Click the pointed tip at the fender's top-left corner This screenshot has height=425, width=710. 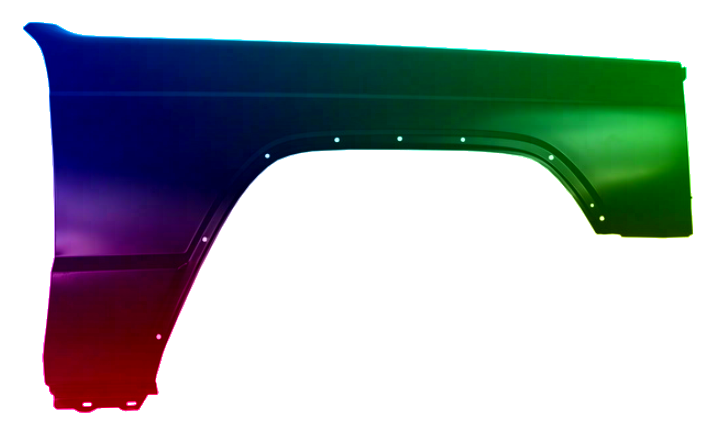(28, 27)
